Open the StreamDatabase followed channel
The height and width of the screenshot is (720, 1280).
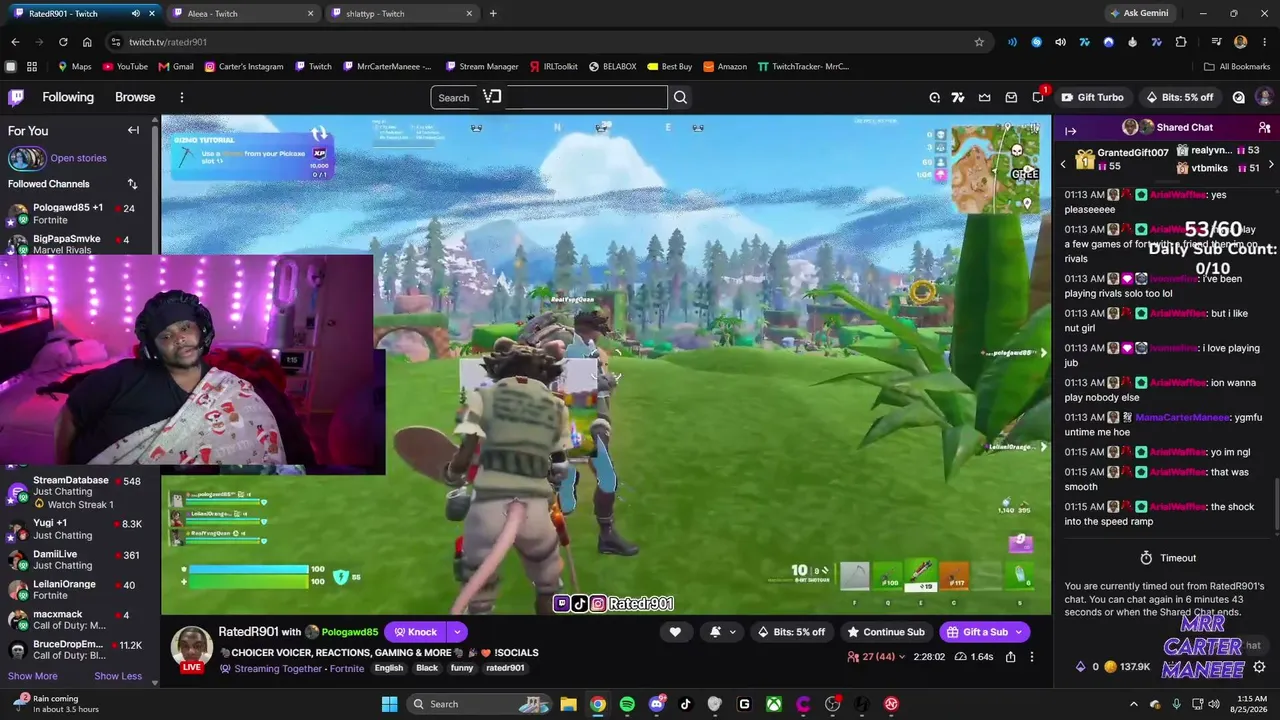tap(76, 492)
